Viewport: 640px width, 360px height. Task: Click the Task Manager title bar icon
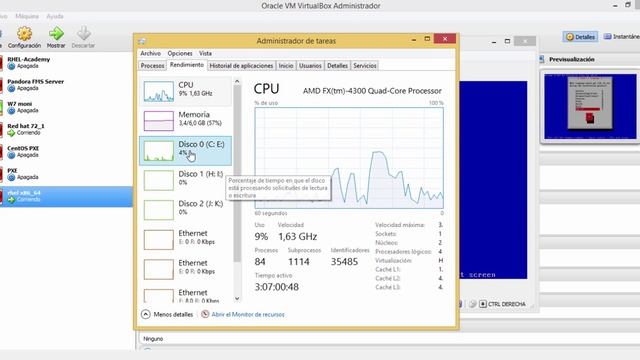(142, 41)
